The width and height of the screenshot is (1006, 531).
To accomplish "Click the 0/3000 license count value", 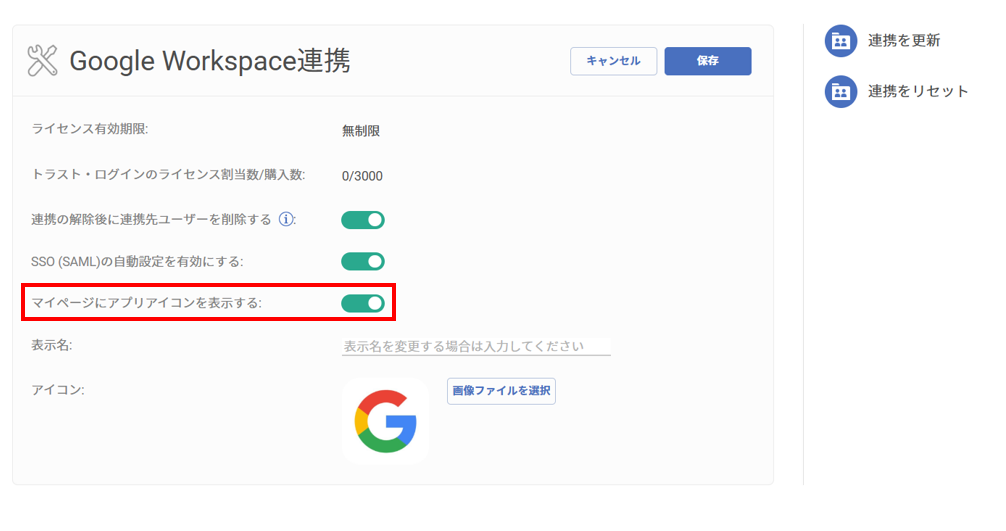I will (x=362, y=176).
